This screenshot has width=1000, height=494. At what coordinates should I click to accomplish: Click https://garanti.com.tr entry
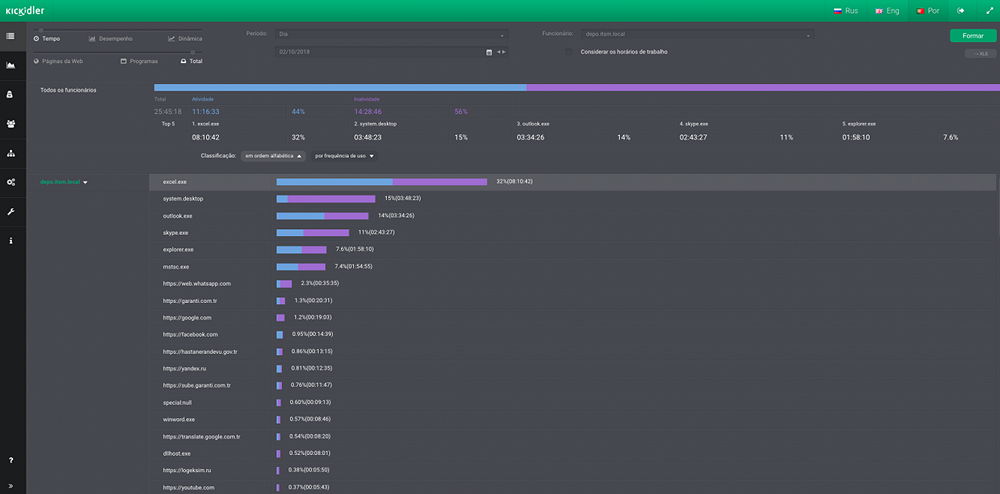pyautogui.click(x=190, y=300)
